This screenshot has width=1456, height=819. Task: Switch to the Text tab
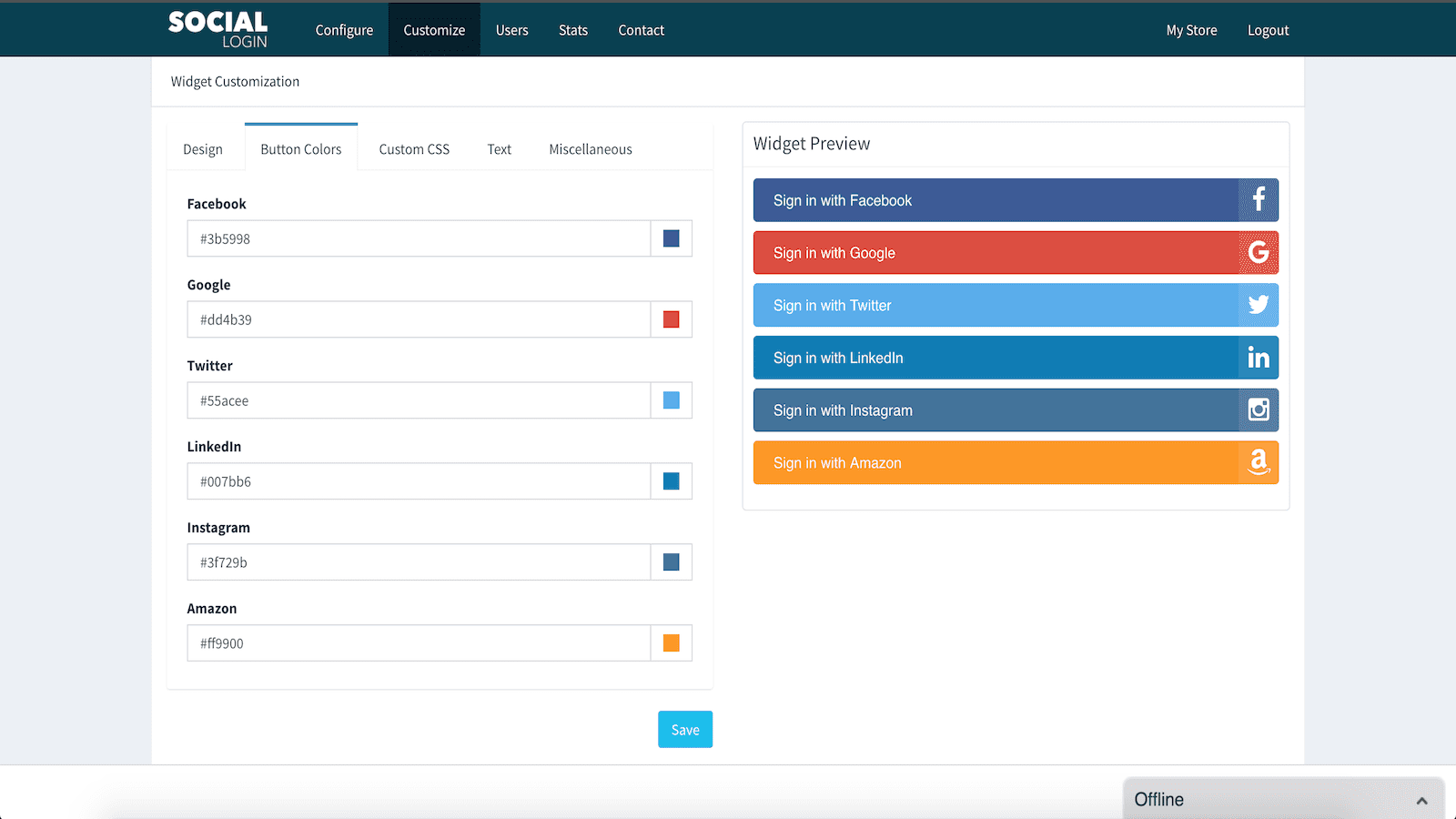[500, 149]
